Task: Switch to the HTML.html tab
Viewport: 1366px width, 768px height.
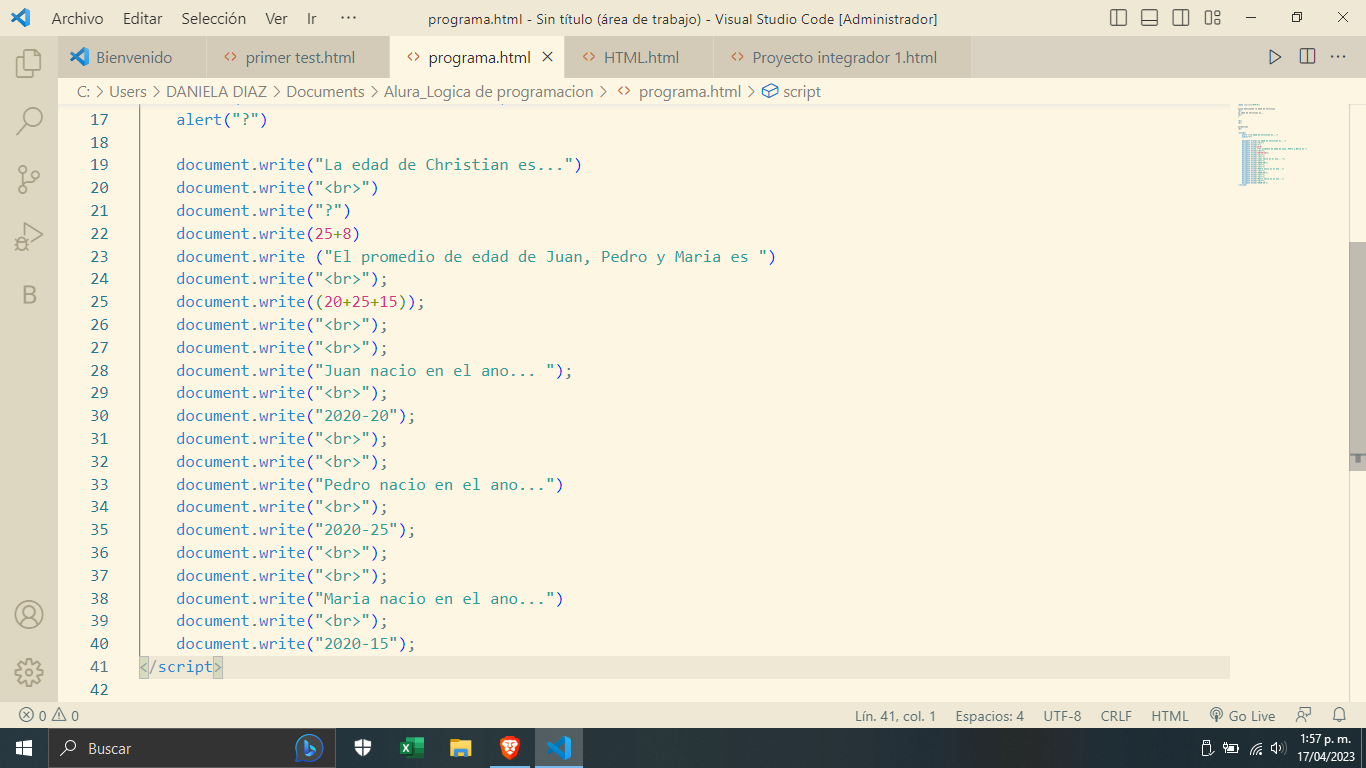Action: tap(640, 57)
